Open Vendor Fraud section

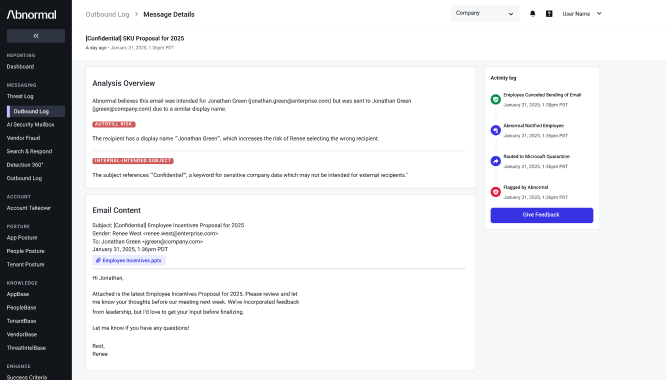click(x=23, y=138)
